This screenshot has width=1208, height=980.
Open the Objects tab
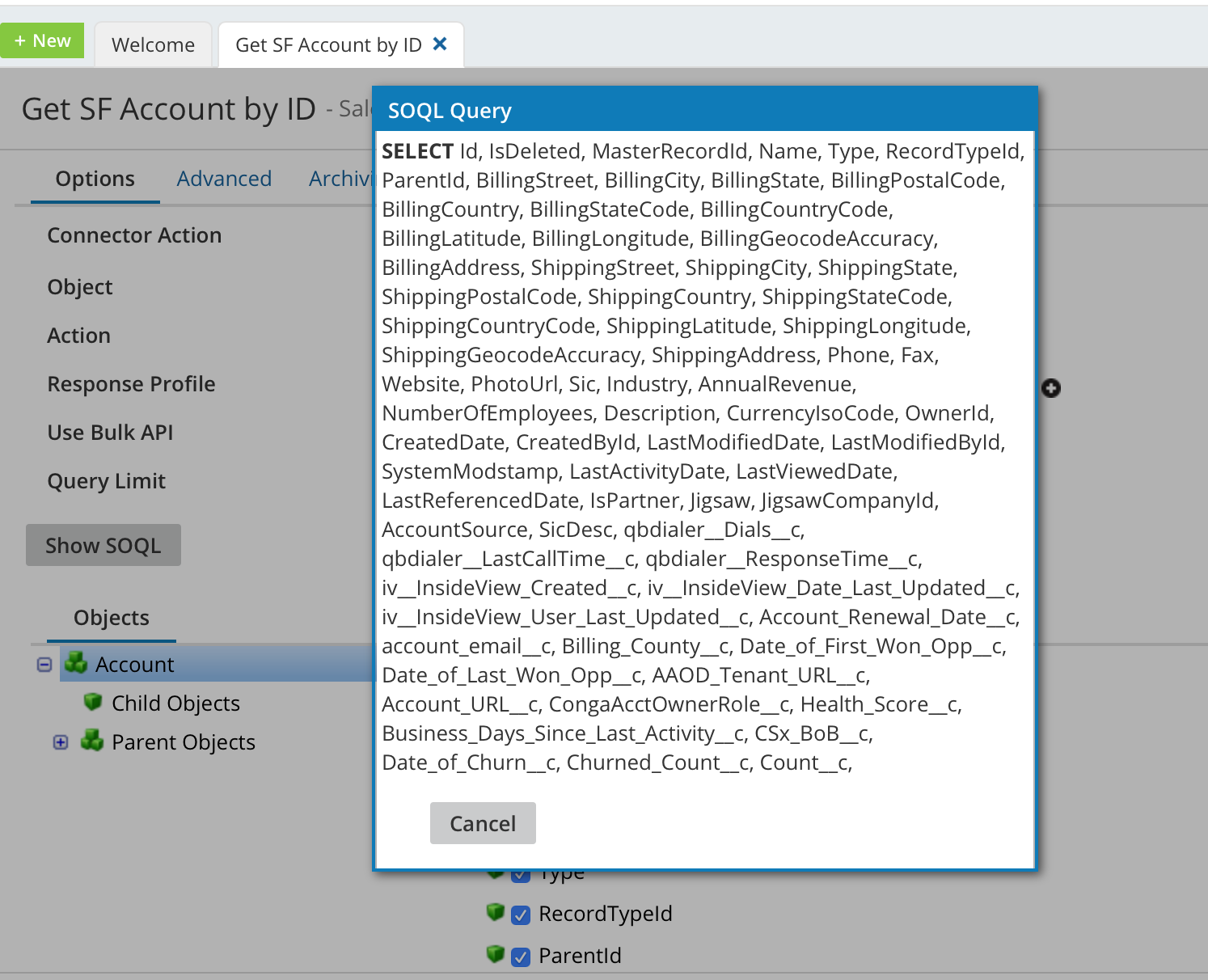pos(111,618)
